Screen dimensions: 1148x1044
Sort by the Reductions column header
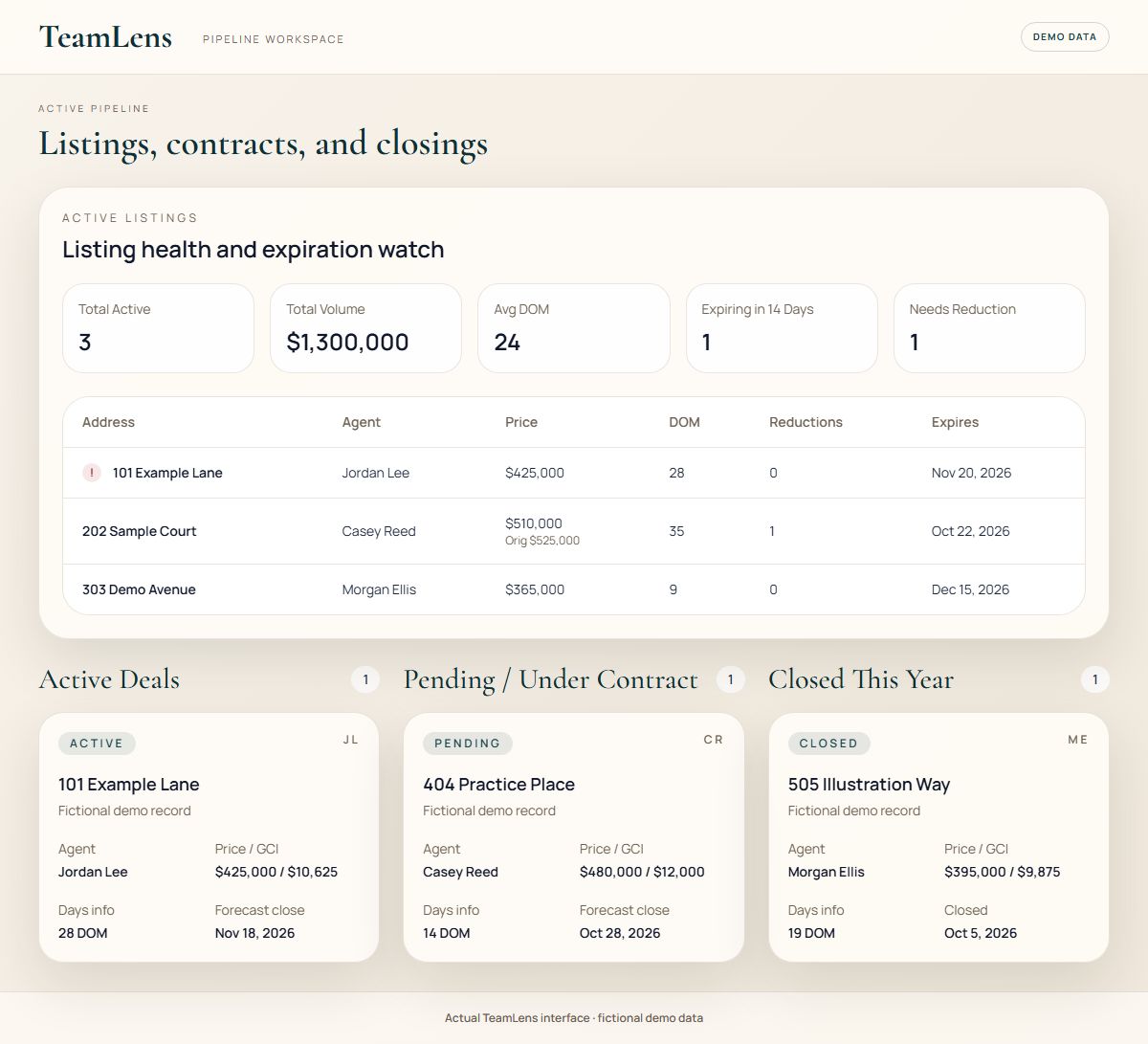pyautogui.click(x=806, y=422)
